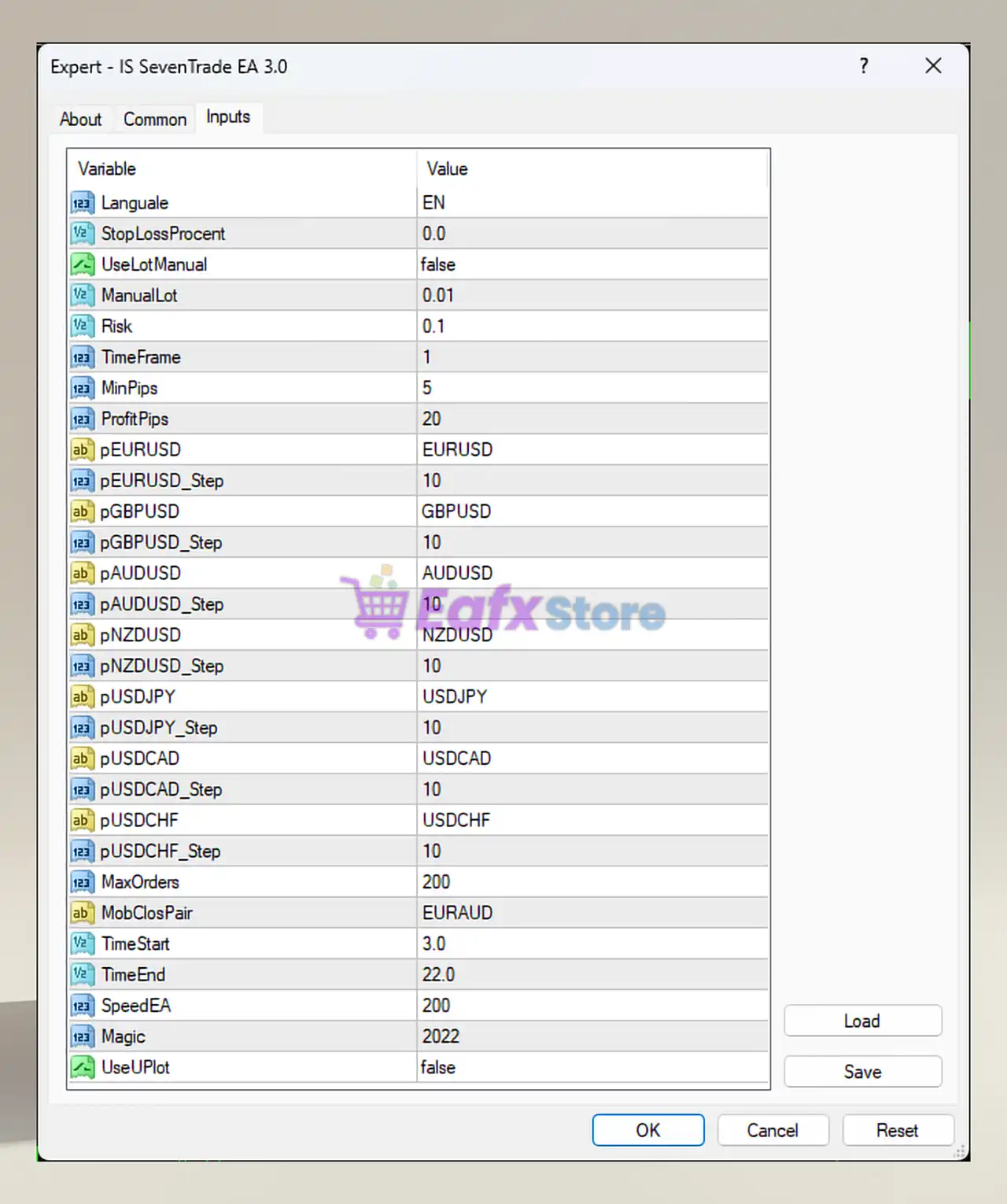Reset inputs with the Reset button
1007x1204 pixels.
tap(898, 1130)
